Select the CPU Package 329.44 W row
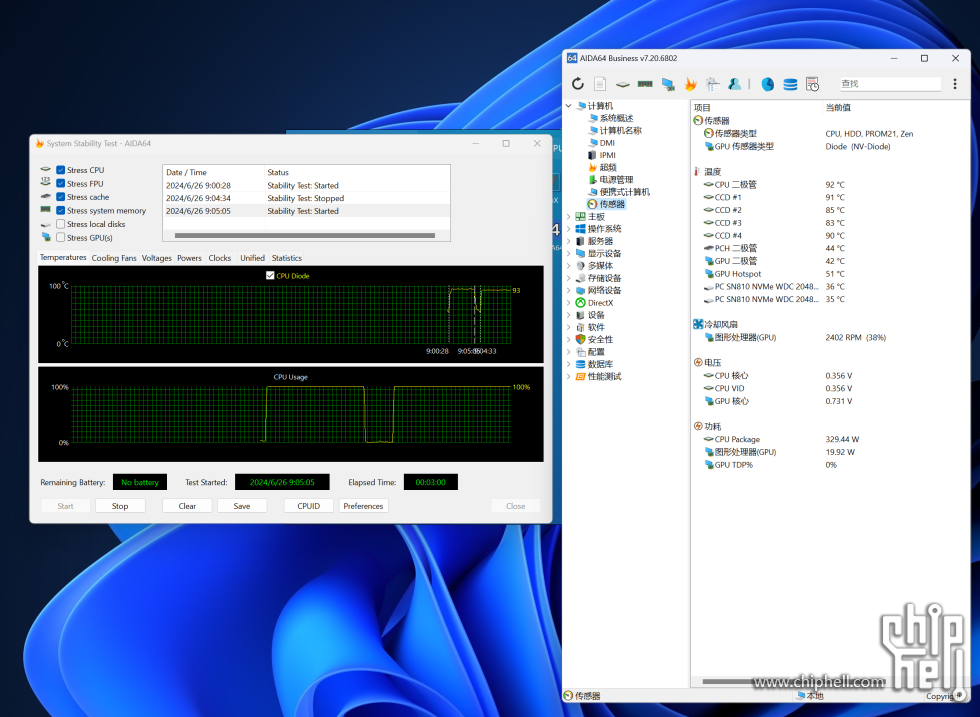The width and height of the screenshot is (980, 717). click(x=829, y=439)
